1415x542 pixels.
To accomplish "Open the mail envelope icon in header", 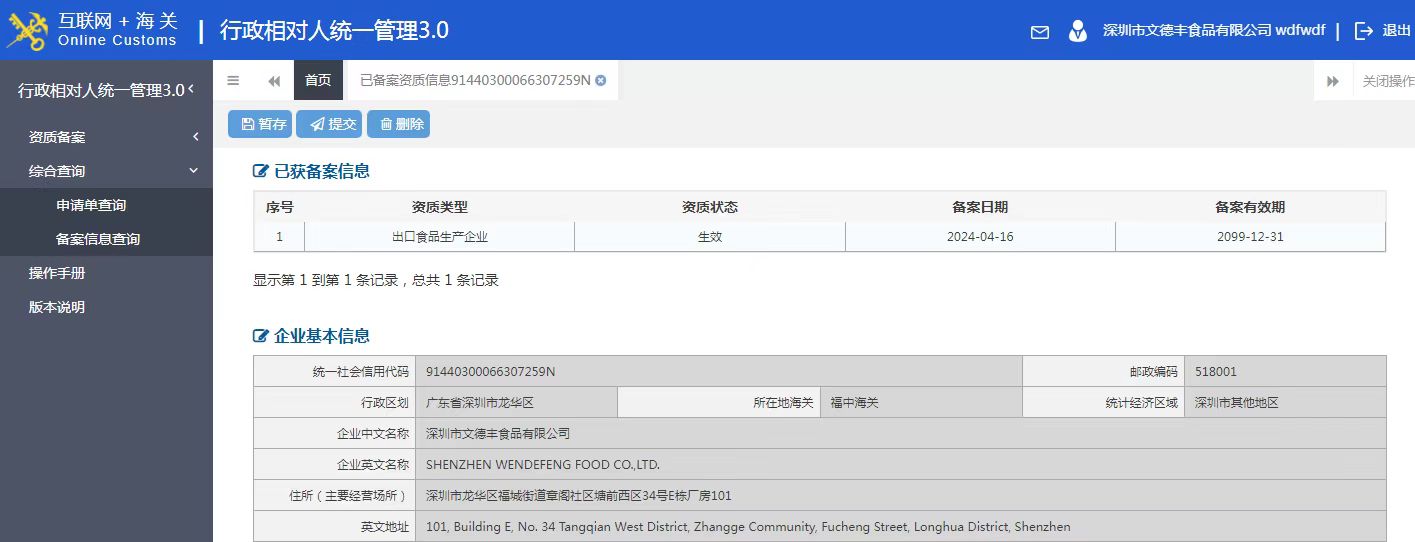I will tap(1040, 32).
